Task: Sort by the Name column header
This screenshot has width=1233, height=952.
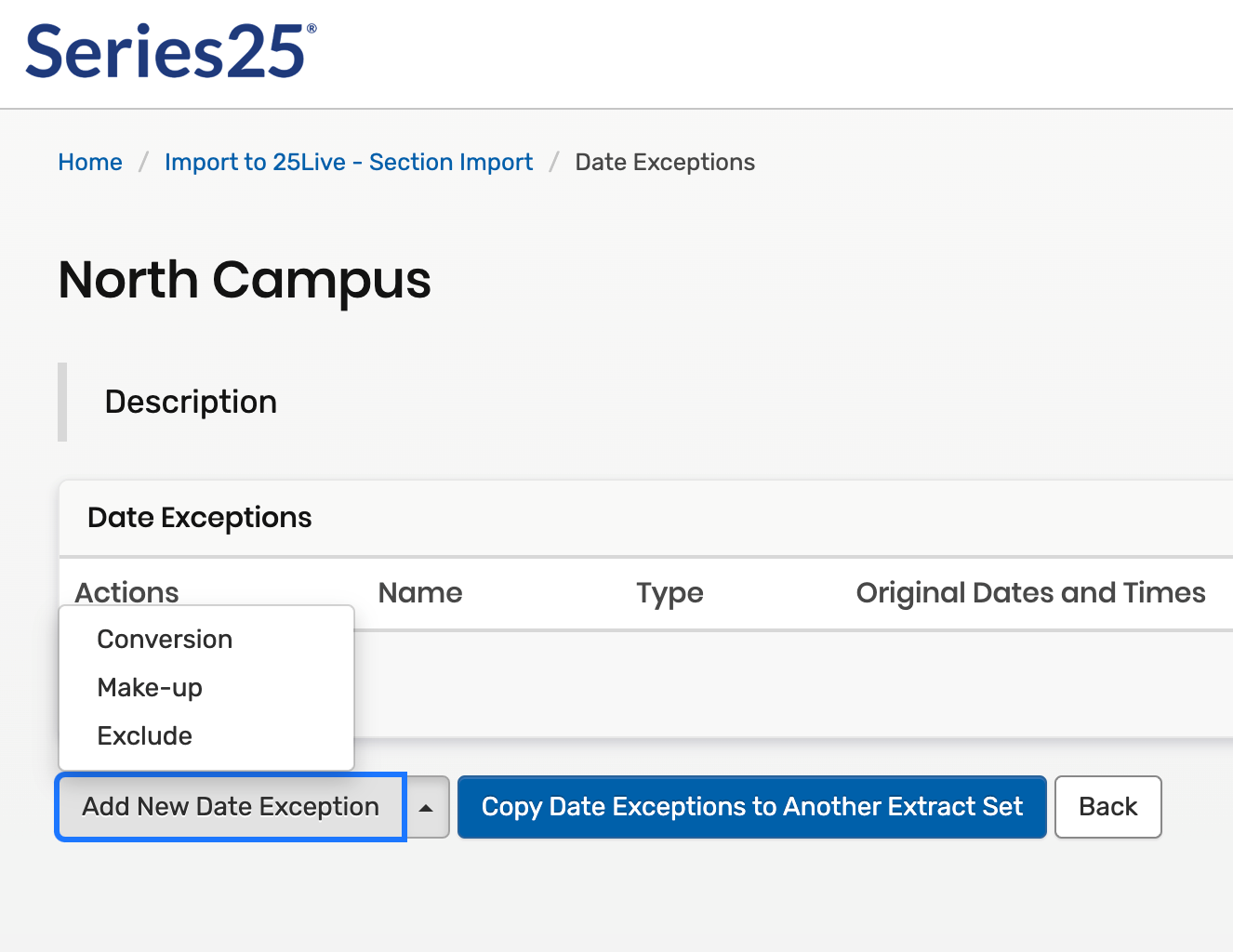Action: click(420, 593)
